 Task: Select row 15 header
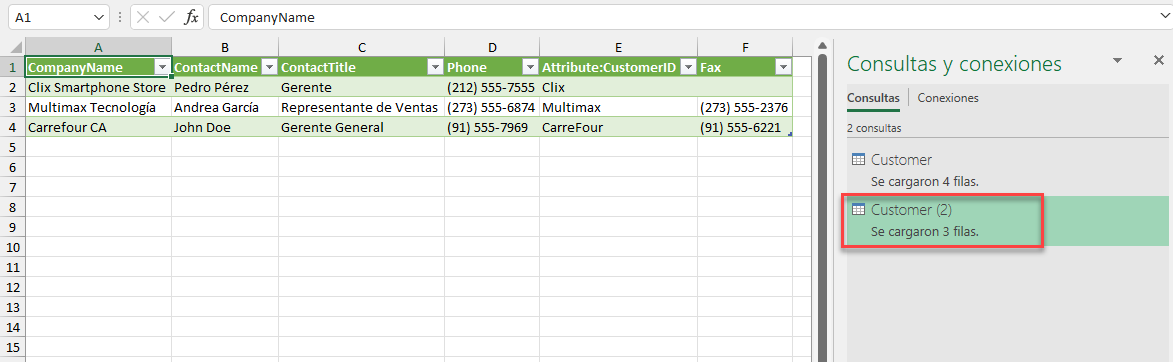click(12, 348)
